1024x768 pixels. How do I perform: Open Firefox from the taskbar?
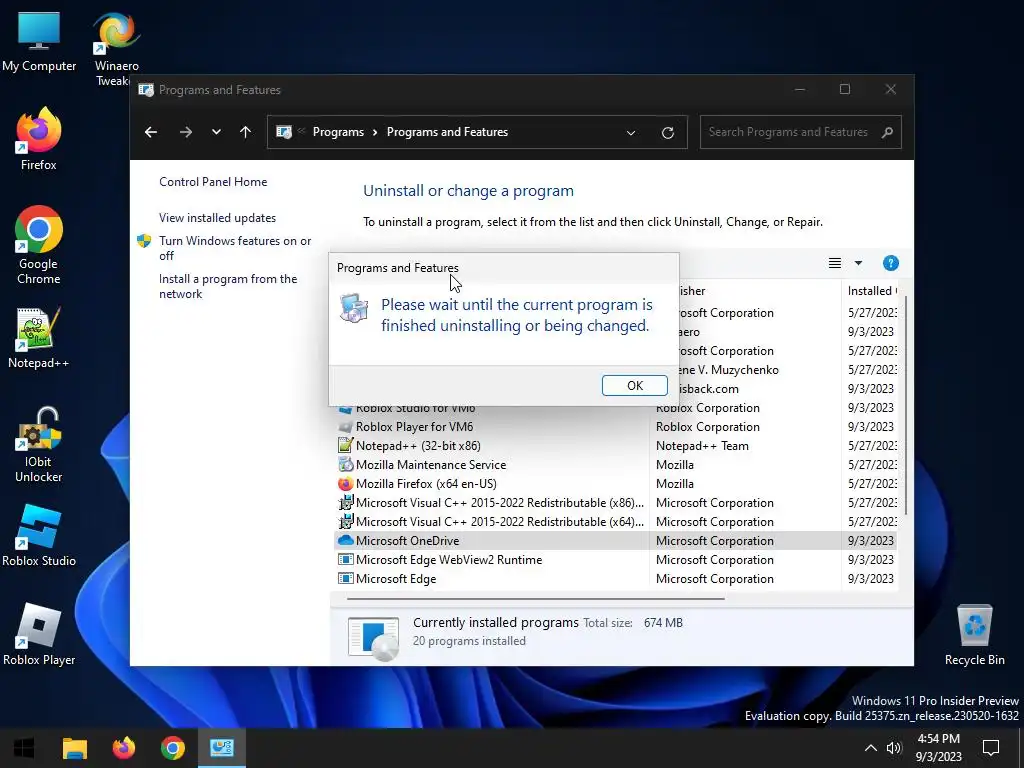pyautogui.click(x=123, y=748)
